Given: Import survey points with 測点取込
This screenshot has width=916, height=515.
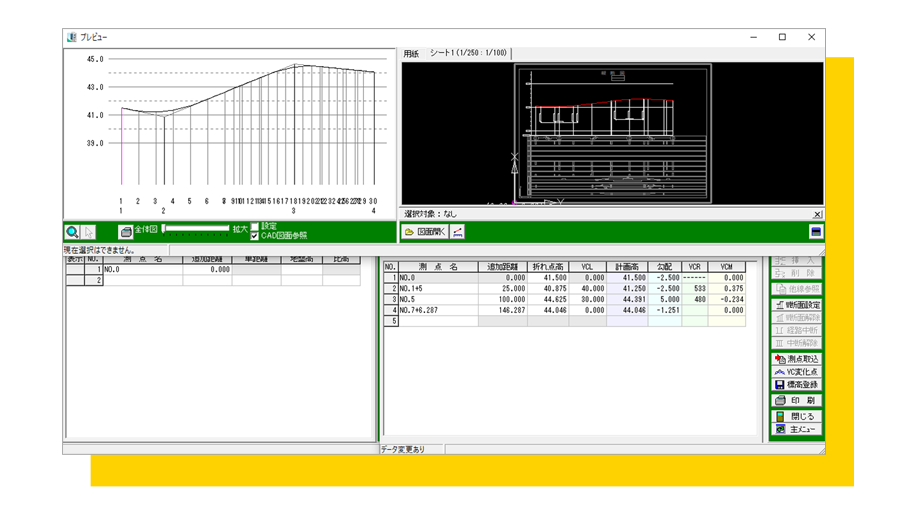Looking at the screenshot, I should coord(797,359).
